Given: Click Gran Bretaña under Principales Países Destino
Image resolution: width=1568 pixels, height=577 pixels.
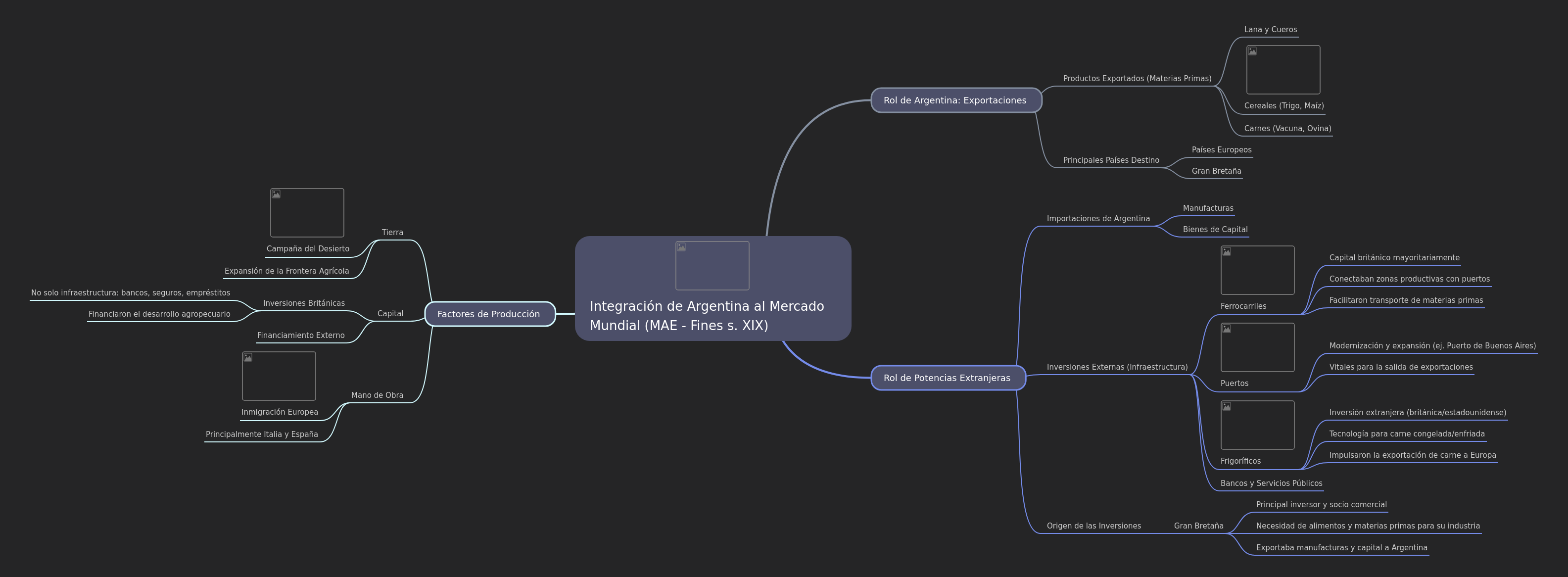Looking at the screenshot, I should pyautogui.click(x=1216, y=171).
